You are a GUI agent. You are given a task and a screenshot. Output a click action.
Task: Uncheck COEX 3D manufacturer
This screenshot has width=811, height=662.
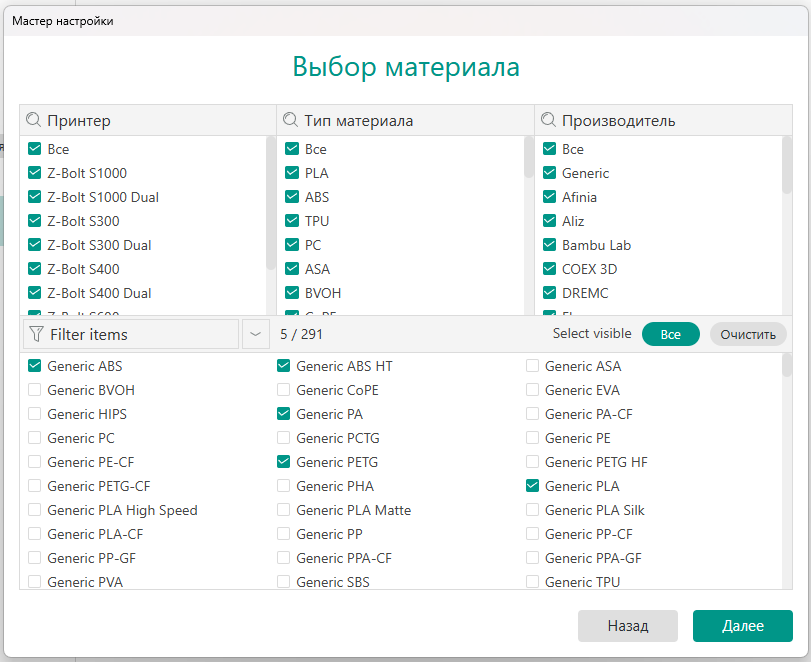click(x=549, y=269)
